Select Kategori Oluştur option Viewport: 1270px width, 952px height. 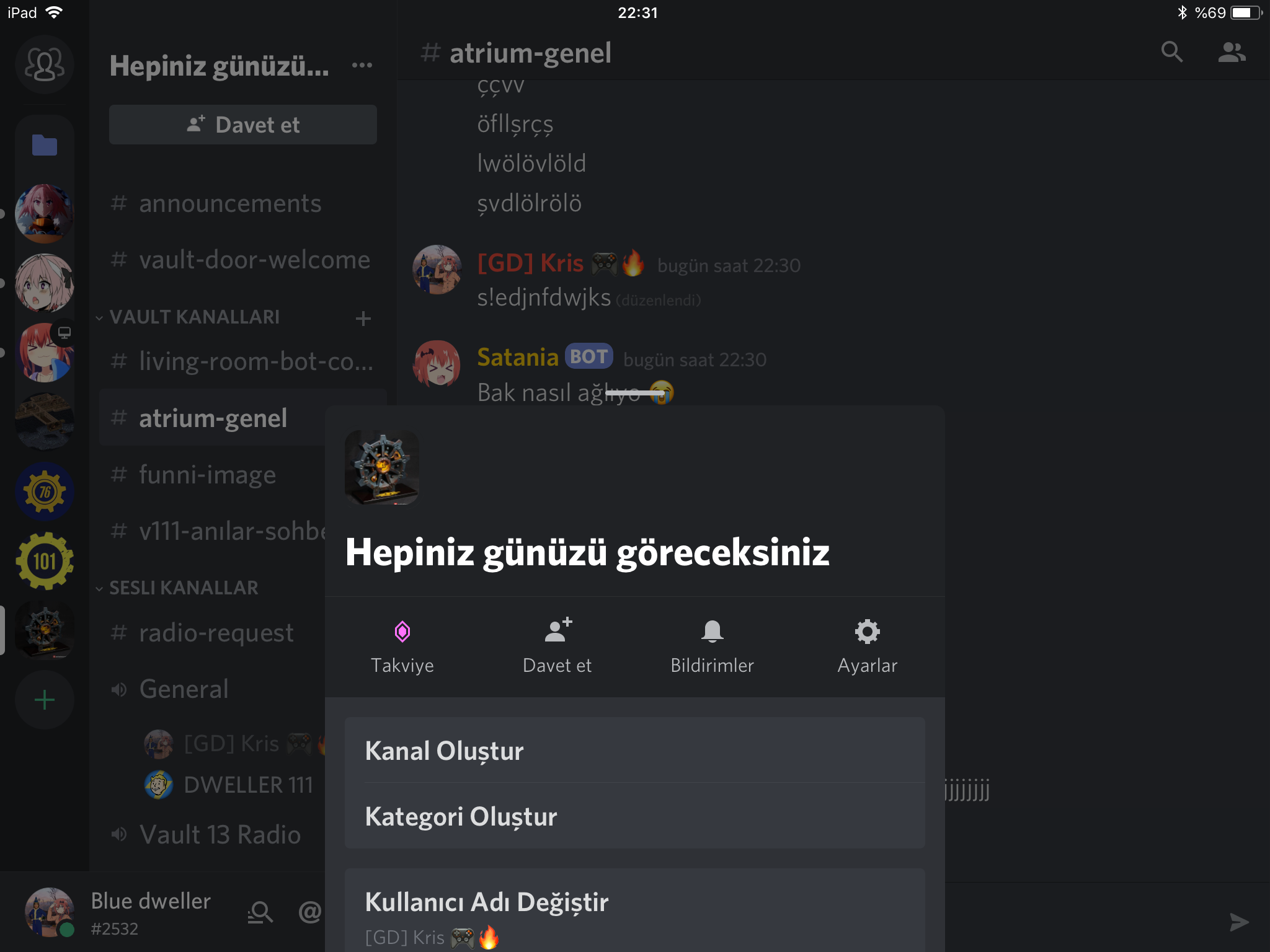coord(634,816)
